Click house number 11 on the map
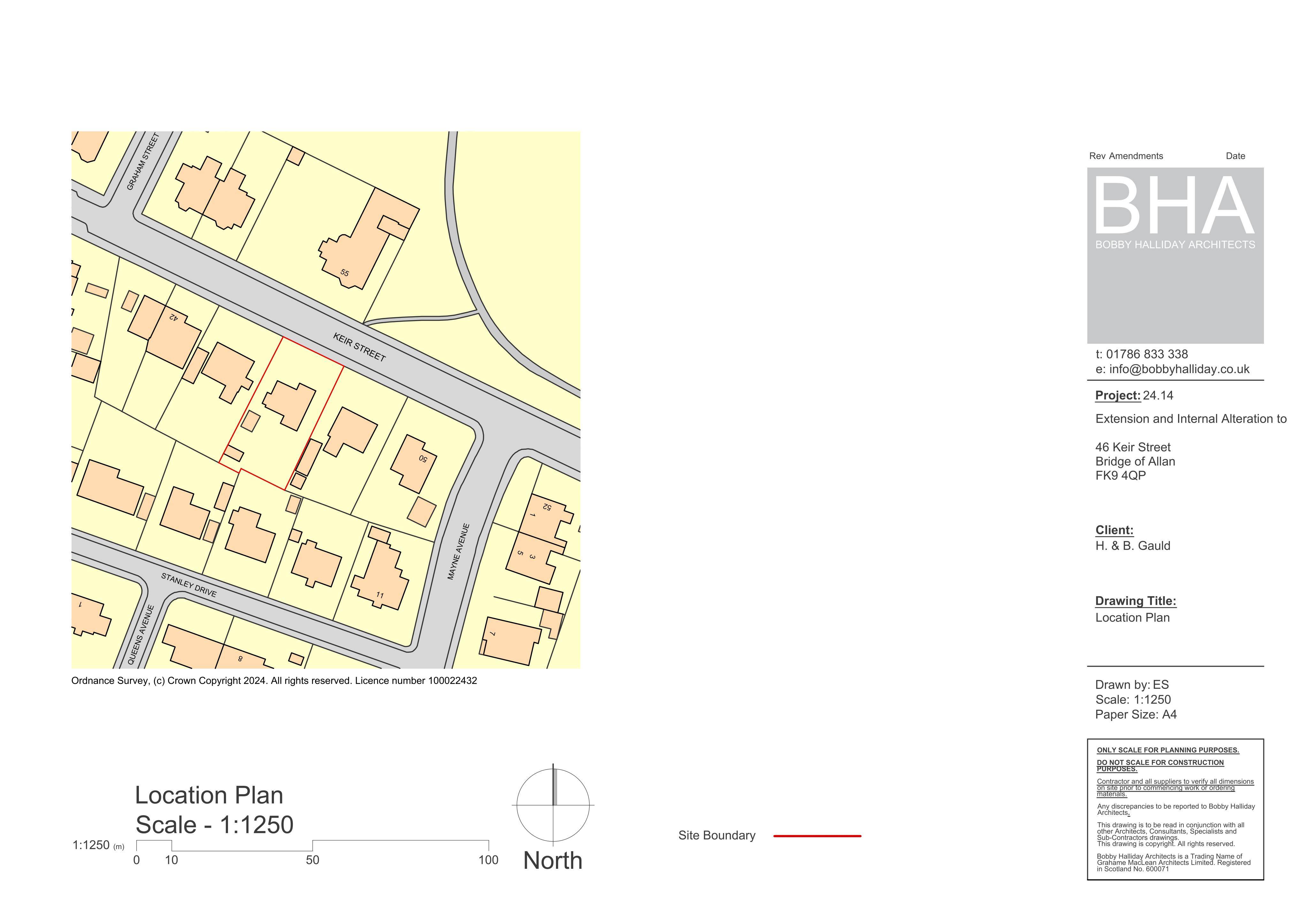The width and height of the screenshot is (1308, 924). 379,596
